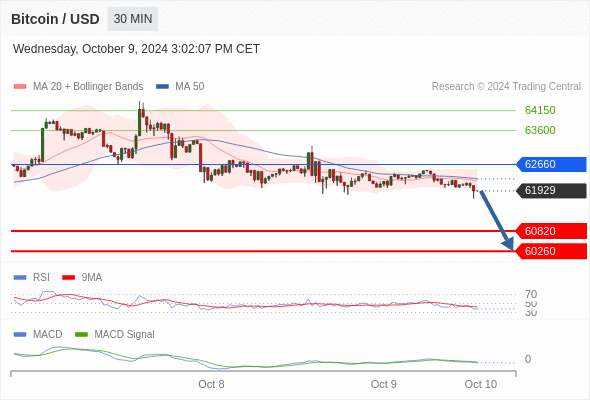
Task: Click the RSI blue legend marker
Action: 20,278
